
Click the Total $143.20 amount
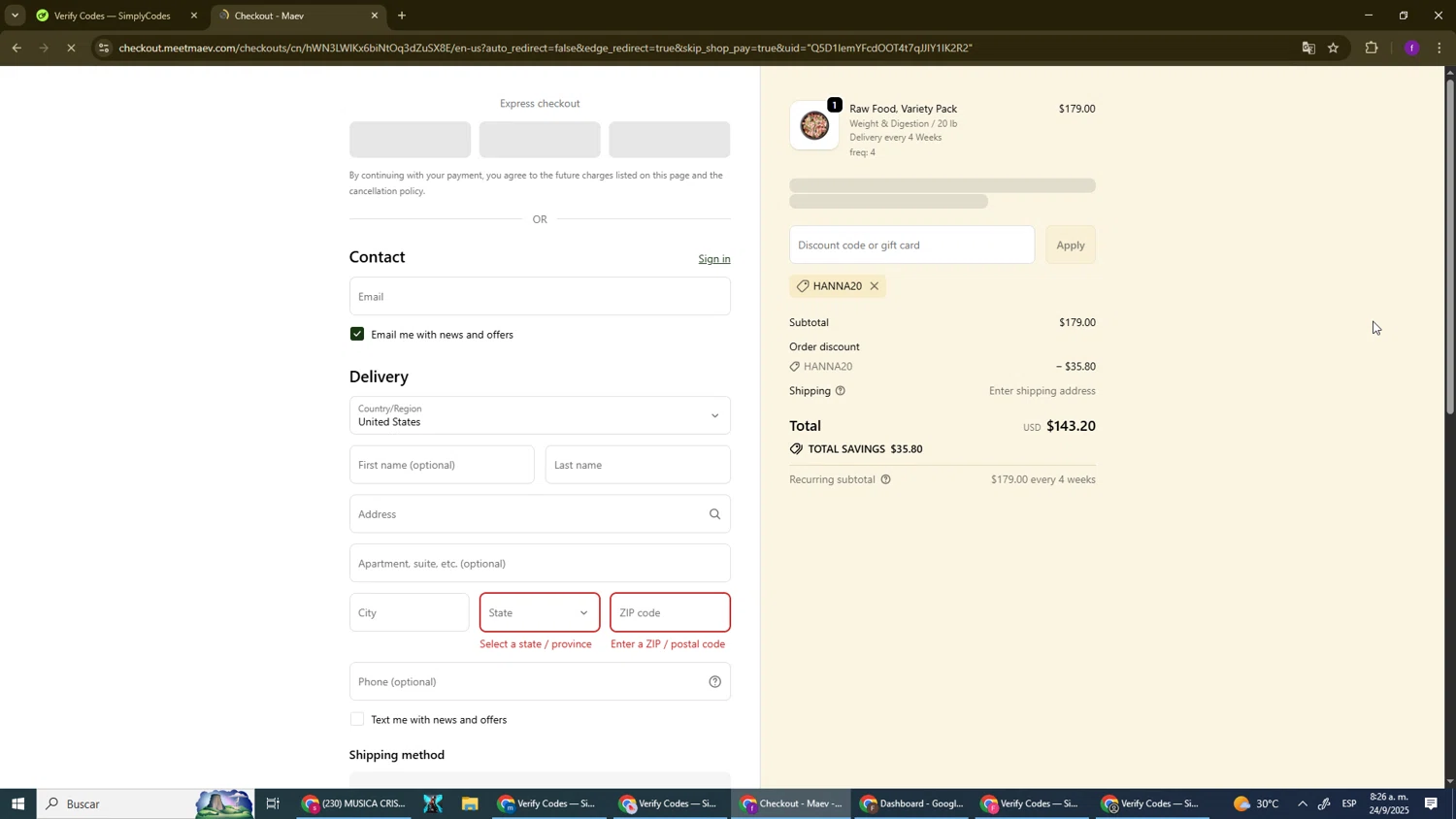1071,426
